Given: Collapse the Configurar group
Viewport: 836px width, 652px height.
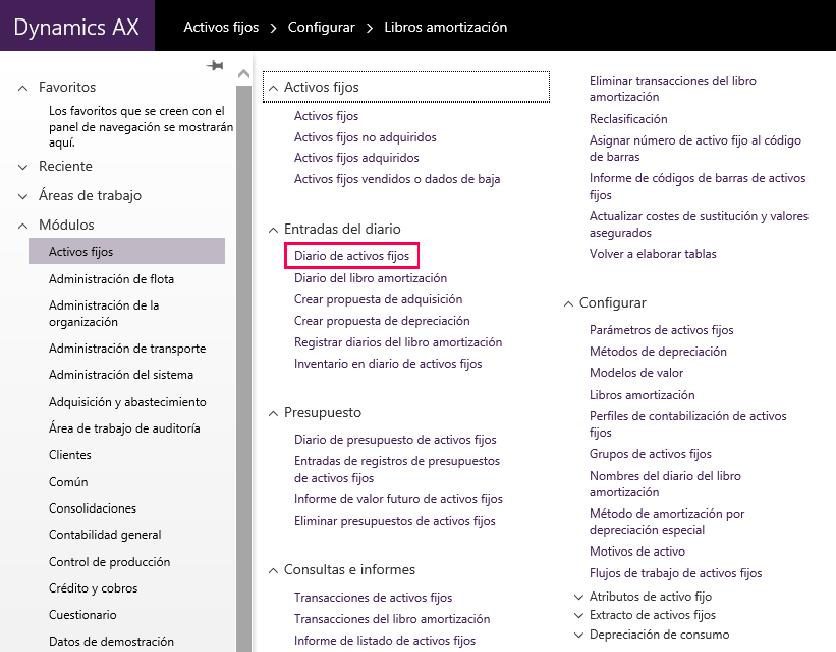Looking at the screenshot, I should click(568, 303).
